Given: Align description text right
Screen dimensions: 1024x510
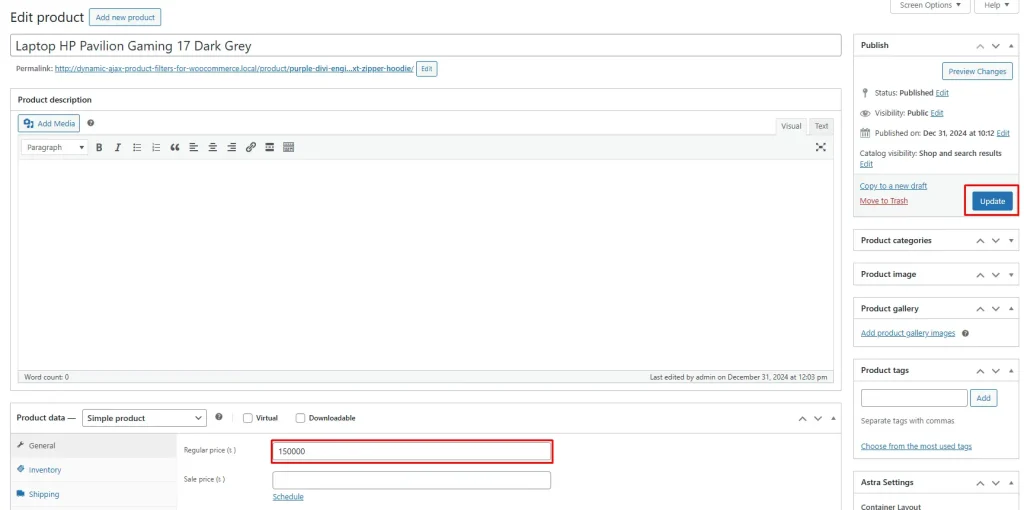Looking at the screenshot, I should click(x=231, y=148).
